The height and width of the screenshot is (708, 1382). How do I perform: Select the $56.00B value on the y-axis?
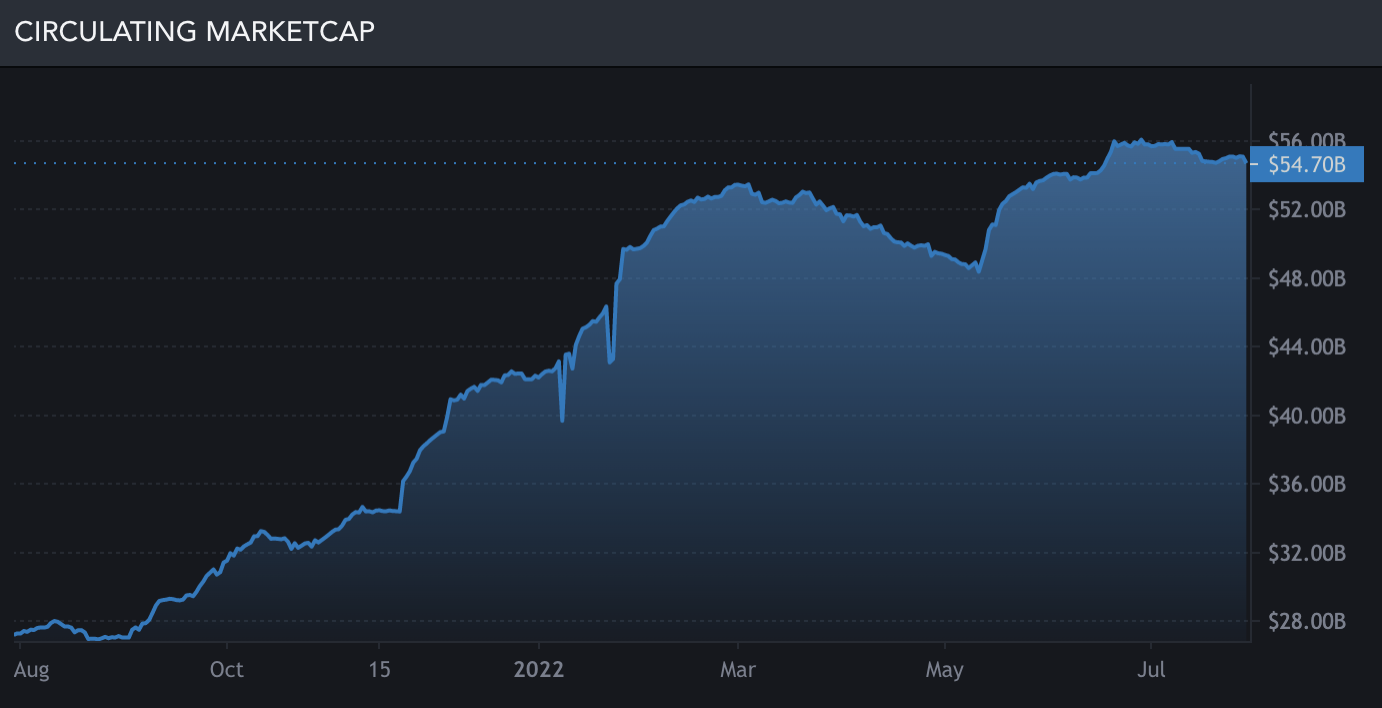1309,140
